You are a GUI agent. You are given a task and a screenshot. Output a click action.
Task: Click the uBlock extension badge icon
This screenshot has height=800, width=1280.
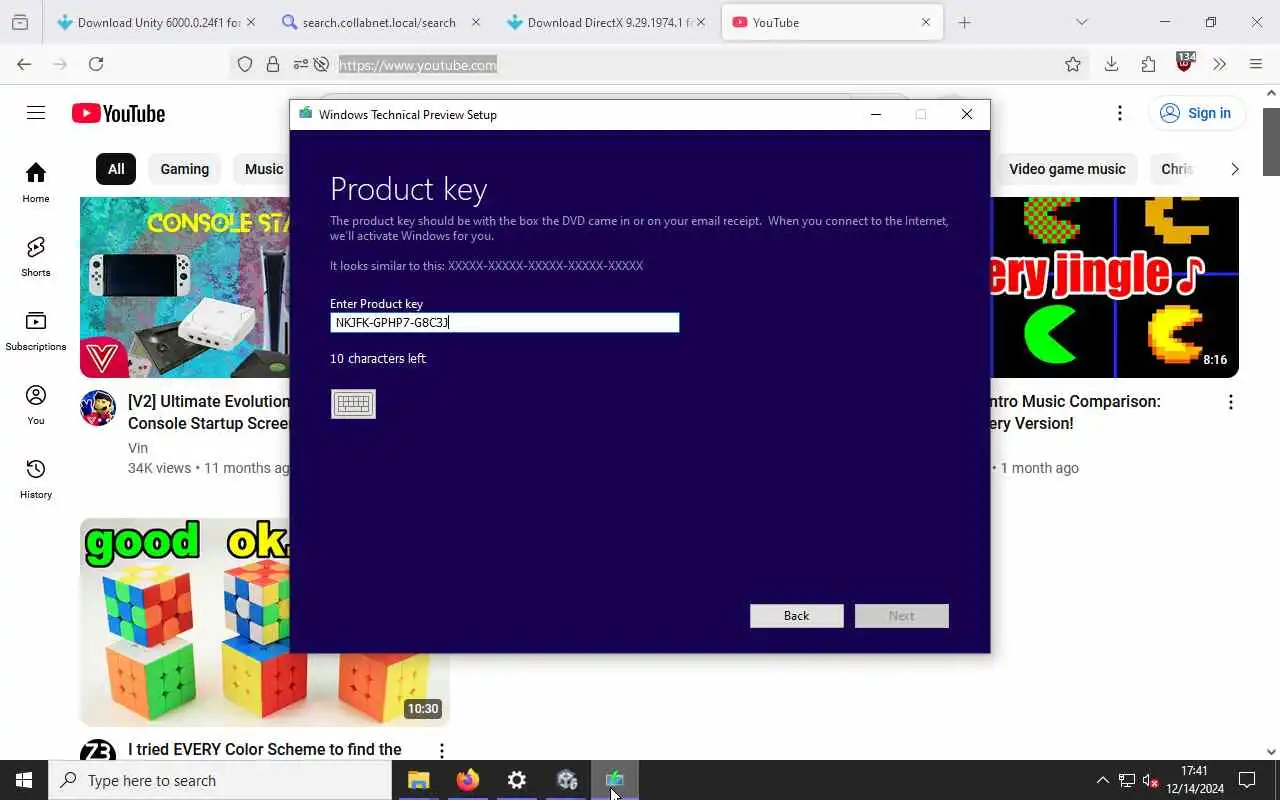[x=1185, y=62]
